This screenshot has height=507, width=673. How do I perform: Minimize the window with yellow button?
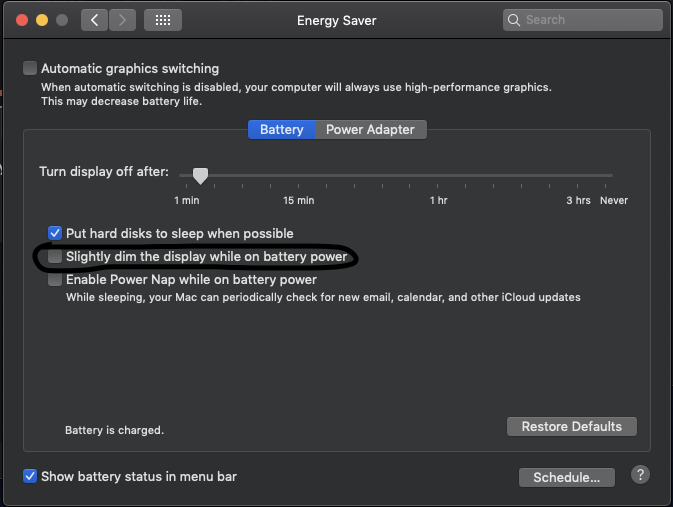pyautogui.click(x=42, y=20)
